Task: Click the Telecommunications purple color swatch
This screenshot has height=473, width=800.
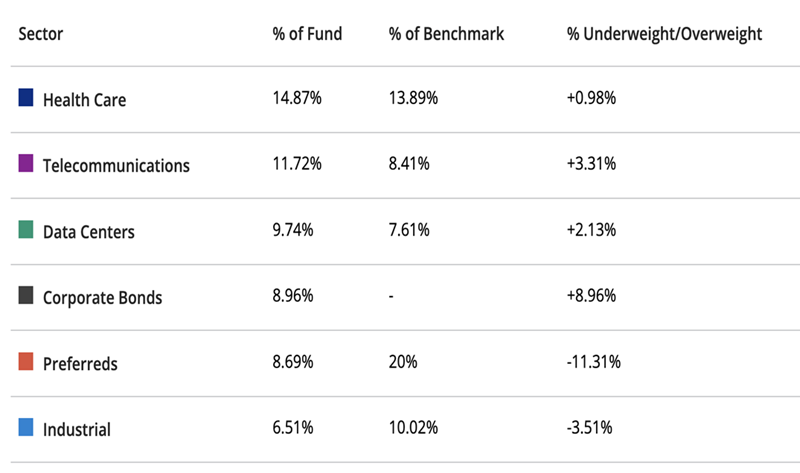Action: pos(26,164)
